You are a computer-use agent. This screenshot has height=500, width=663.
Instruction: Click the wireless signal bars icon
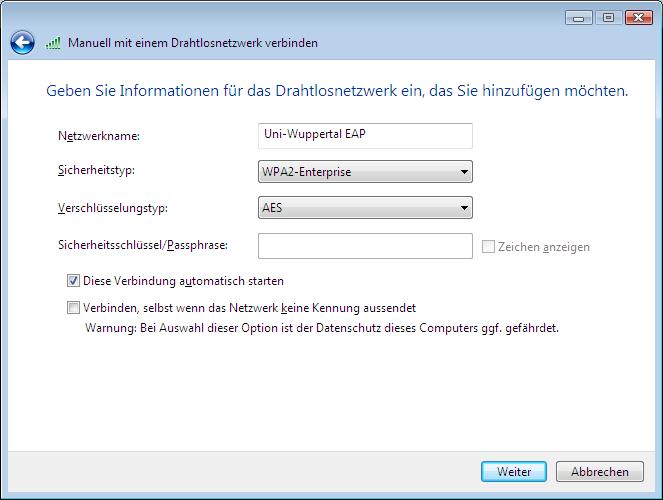[x=53, y=43]
